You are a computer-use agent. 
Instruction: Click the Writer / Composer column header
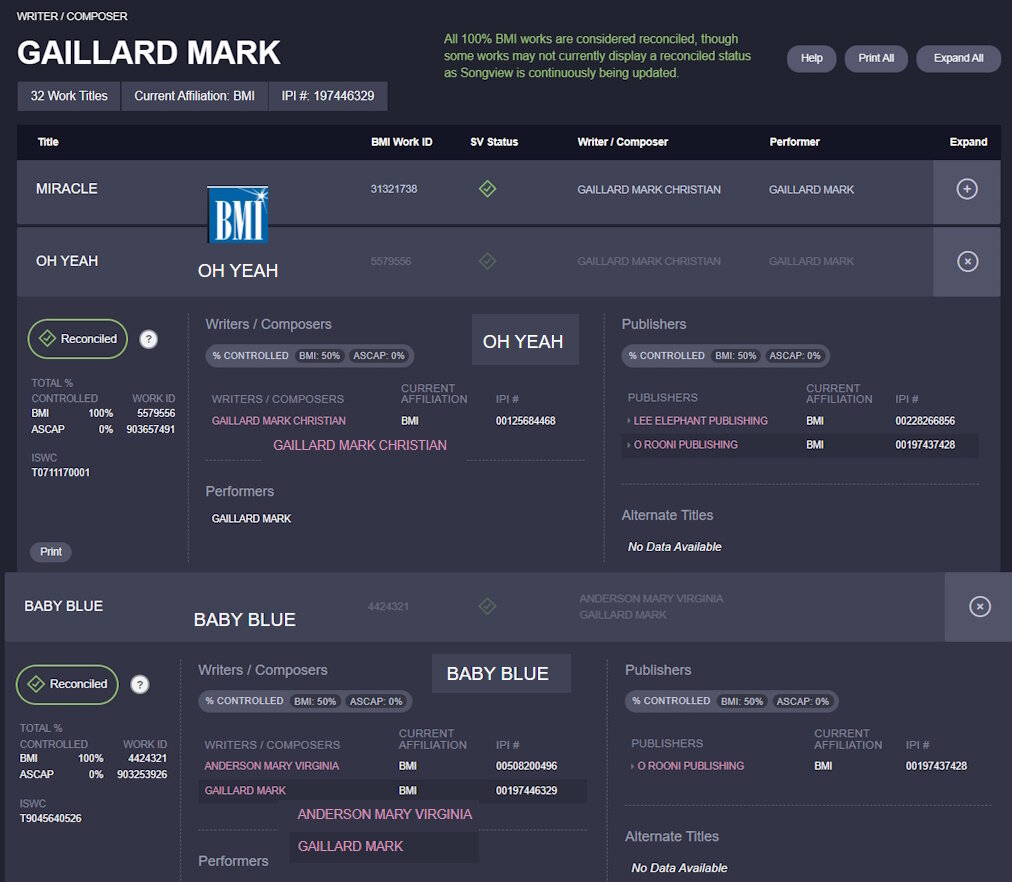point(622,142)
